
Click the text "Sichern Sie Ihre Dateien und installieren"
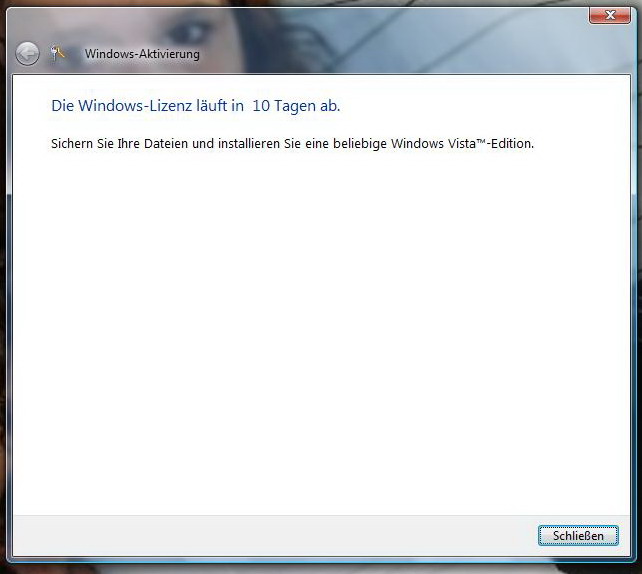[166, 144]
